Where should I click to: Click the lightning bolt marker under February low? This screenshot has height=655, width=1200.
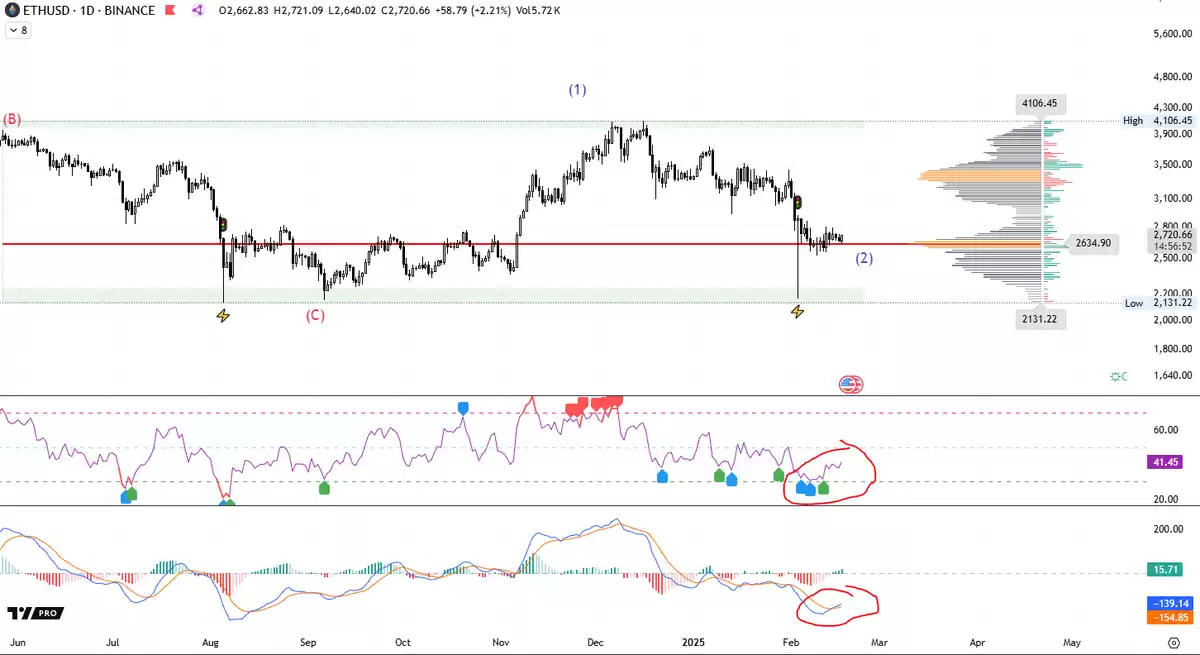click(797, 312)
